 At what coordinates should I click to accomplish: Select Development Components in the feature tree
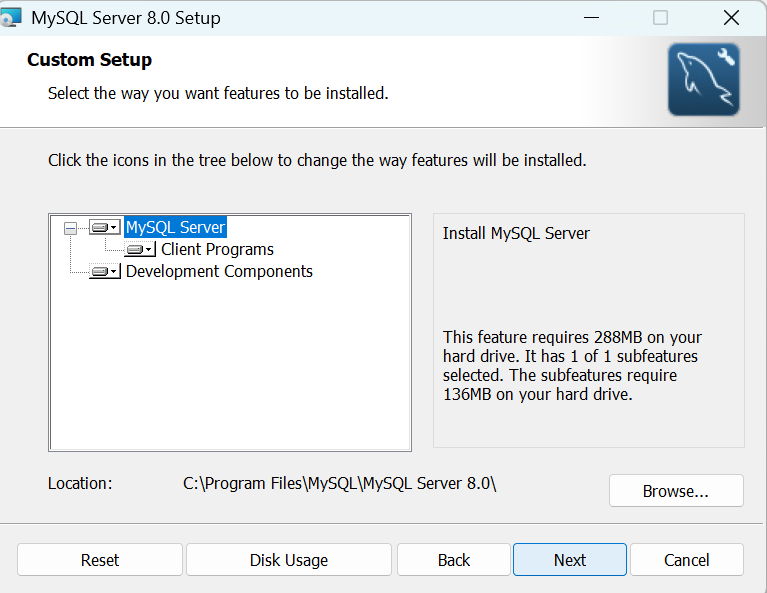[x=219, y=272]
